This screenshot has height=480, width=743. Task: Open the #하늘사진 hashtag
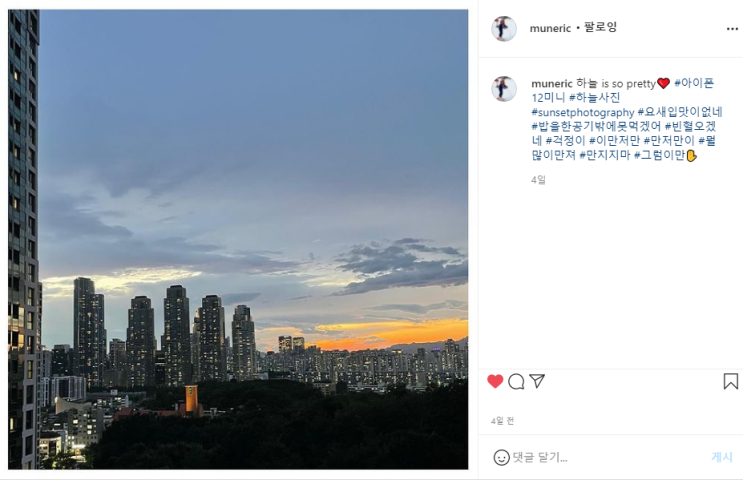pos(594,98)
